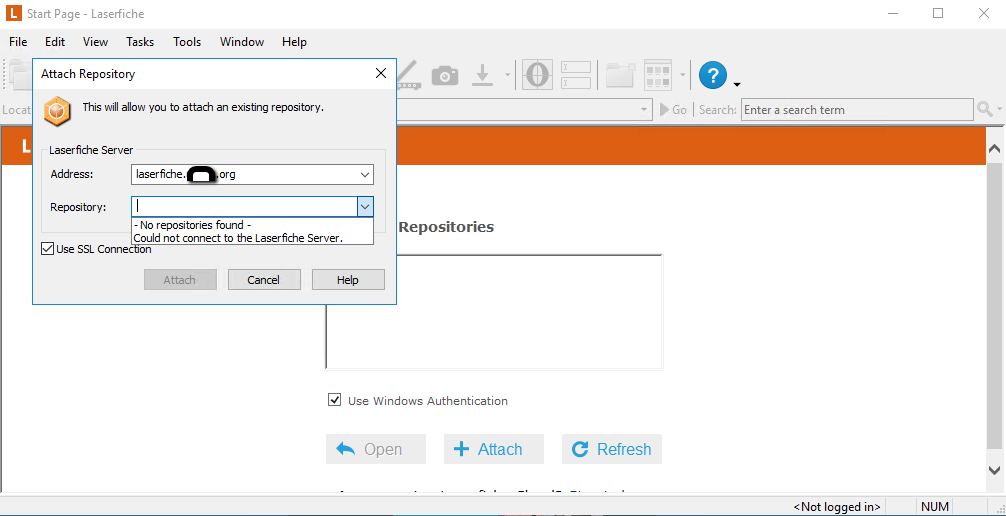Click the '<Not logged in>' status text
The image size is (1006, 516).
click(x=837, y=506)
